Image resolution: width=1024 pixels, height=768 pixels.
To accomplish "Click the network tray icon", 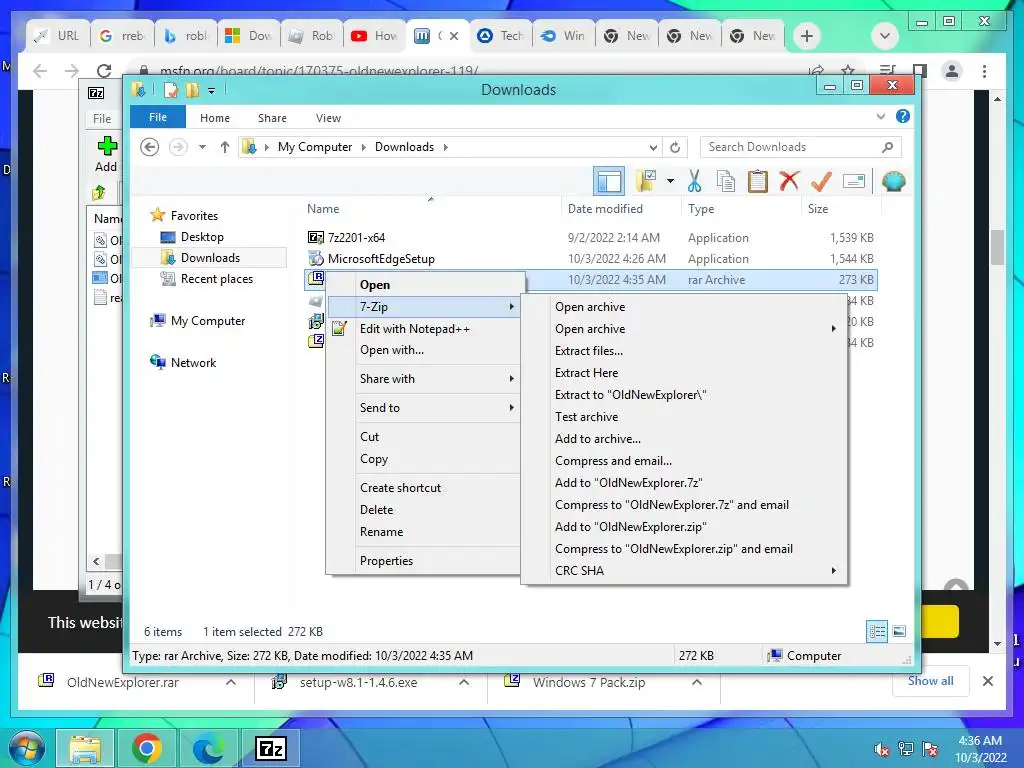I will (906, 749).
